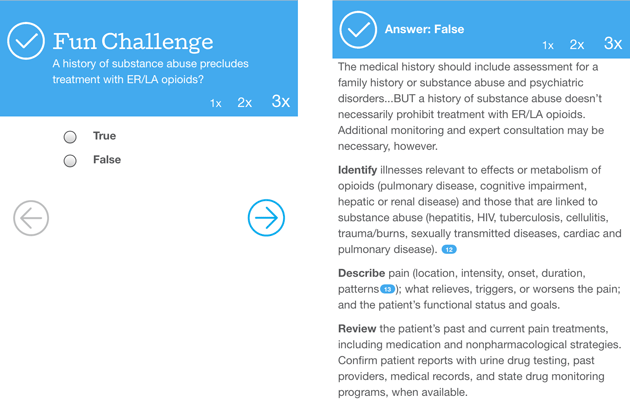Set 2x text size in Fun Challenge panel

pos(245,103)
